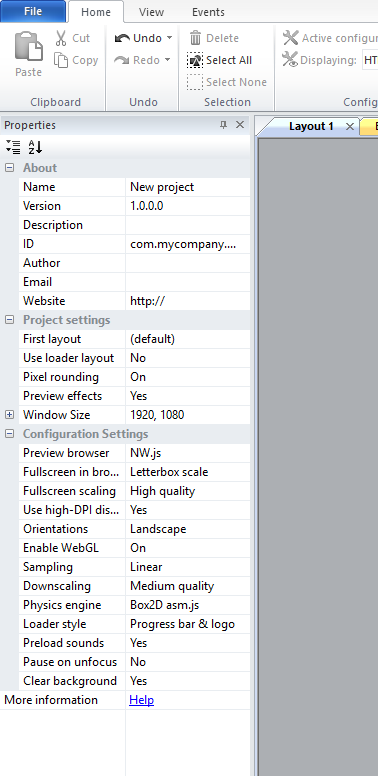Viewport: 378px width, 776px height.
Task: Change Preview browser value NW.js
Action: tap(188, 453)
